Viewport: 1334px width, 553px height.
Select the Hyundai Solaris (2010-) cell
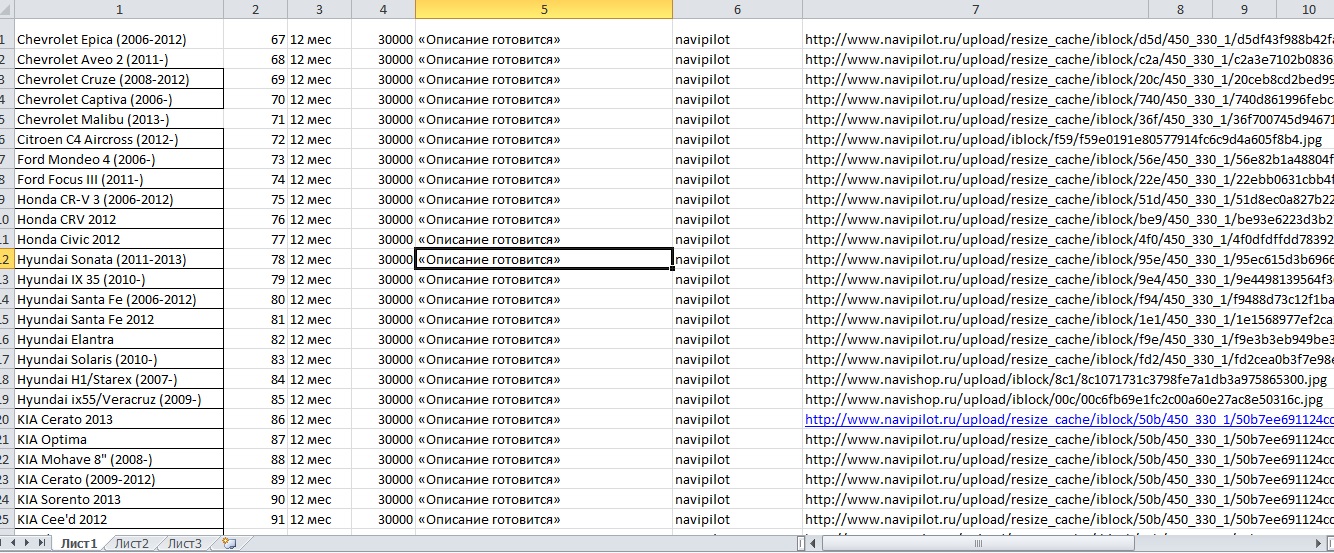pyautogui.click(x=119, y=359)
